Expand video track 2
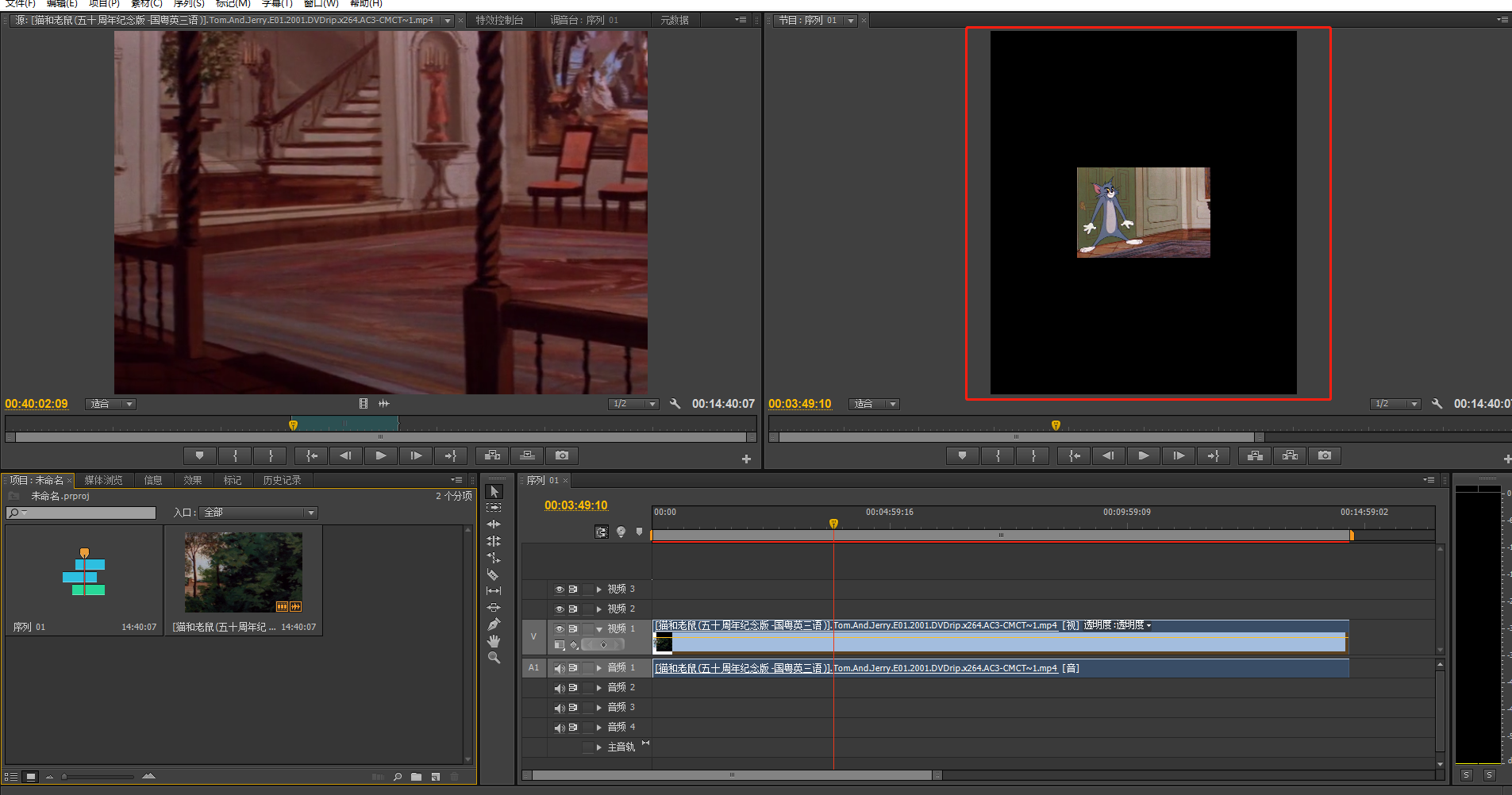Image resolution: width=1512 pixels, height=795 pixels. point(599,609)
